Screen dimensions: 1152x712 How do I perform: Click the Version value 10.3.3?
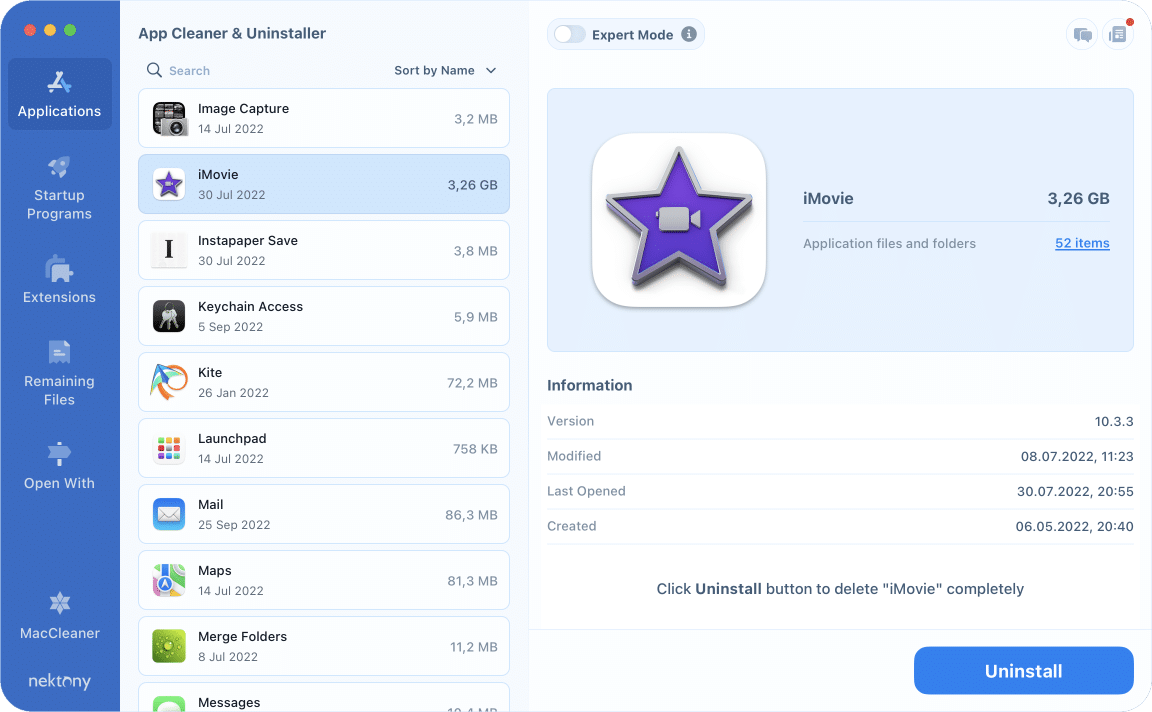coord(1114,421)
